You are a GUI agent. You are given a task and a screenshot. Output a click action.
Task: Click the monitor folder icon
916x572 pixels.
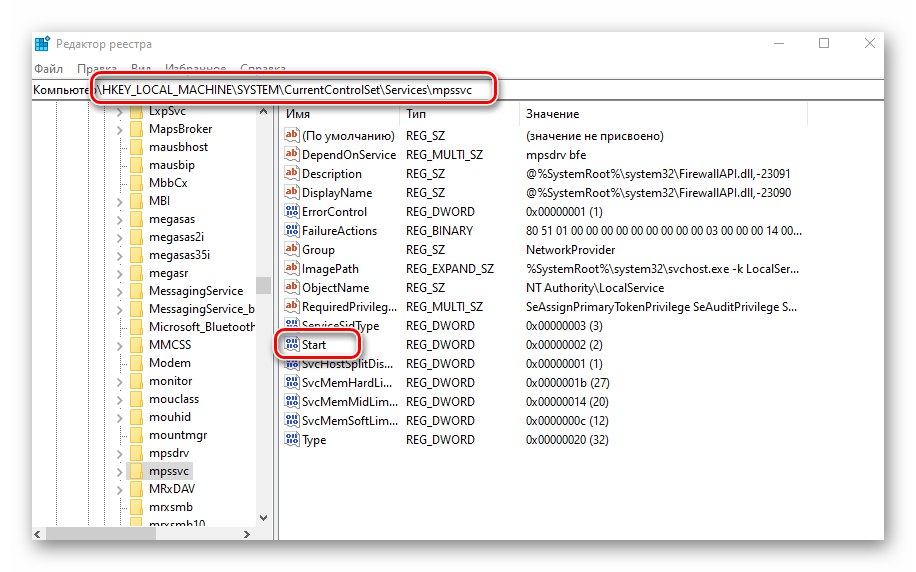click(x=136, y=381)
